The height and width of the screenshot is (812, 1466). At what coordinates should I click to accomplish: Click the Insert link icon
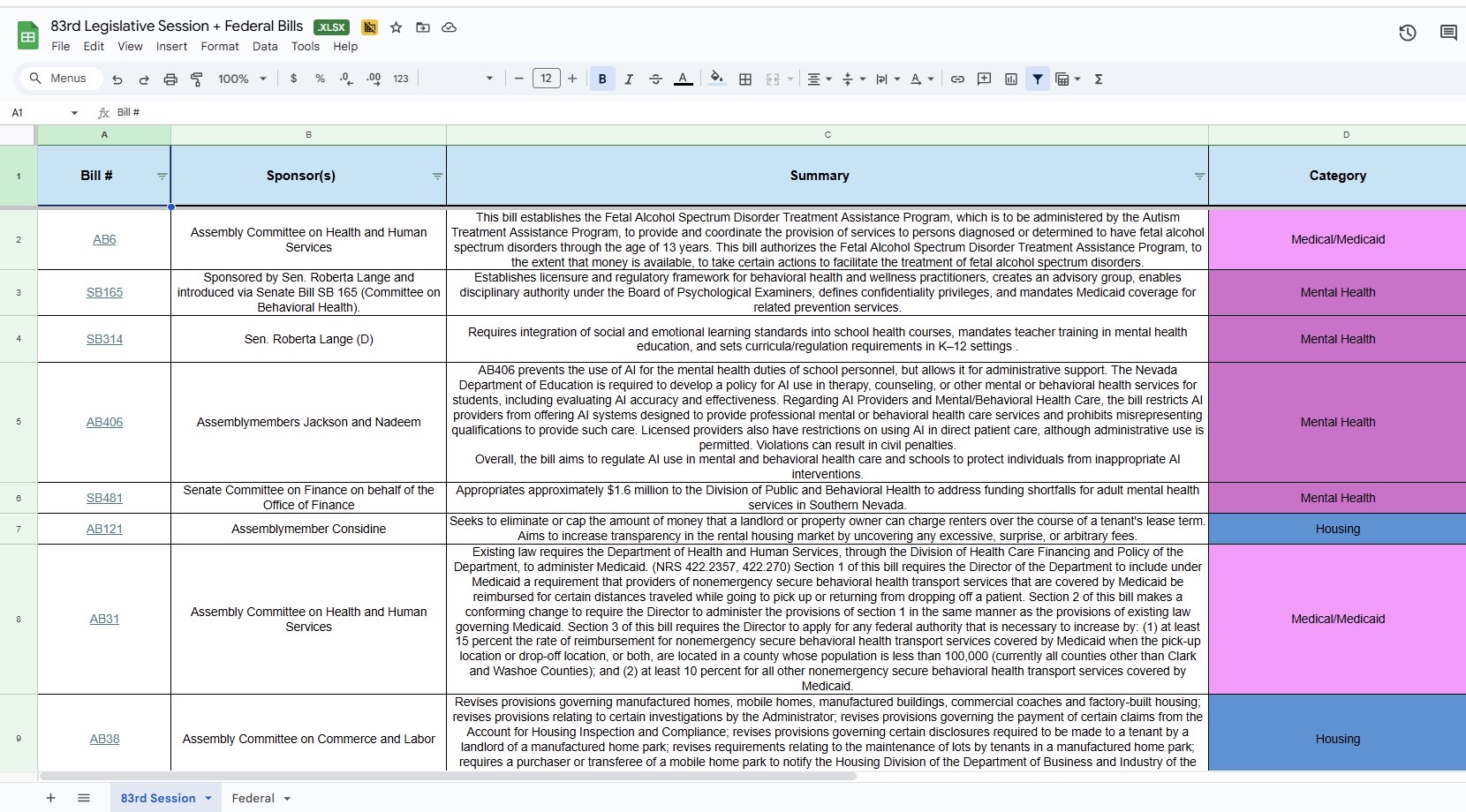coord(957,79)
